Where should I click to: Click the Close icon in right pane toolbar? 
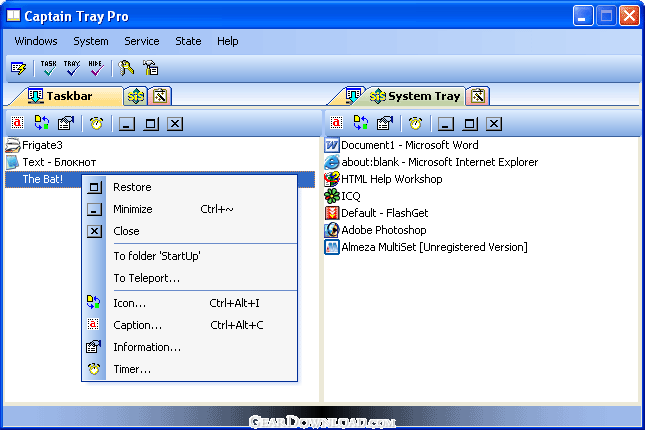coord(494,124)
